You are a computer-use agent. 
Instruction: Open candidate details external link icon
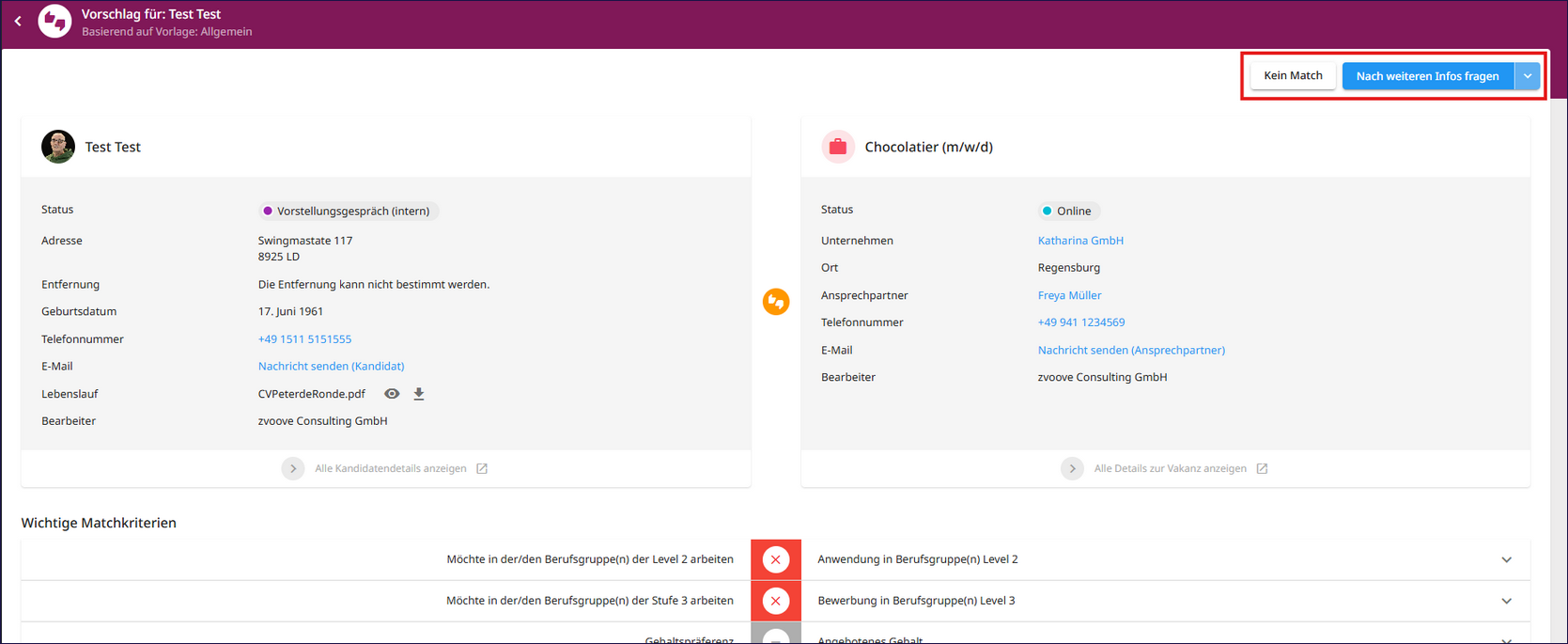pos(482,468)
